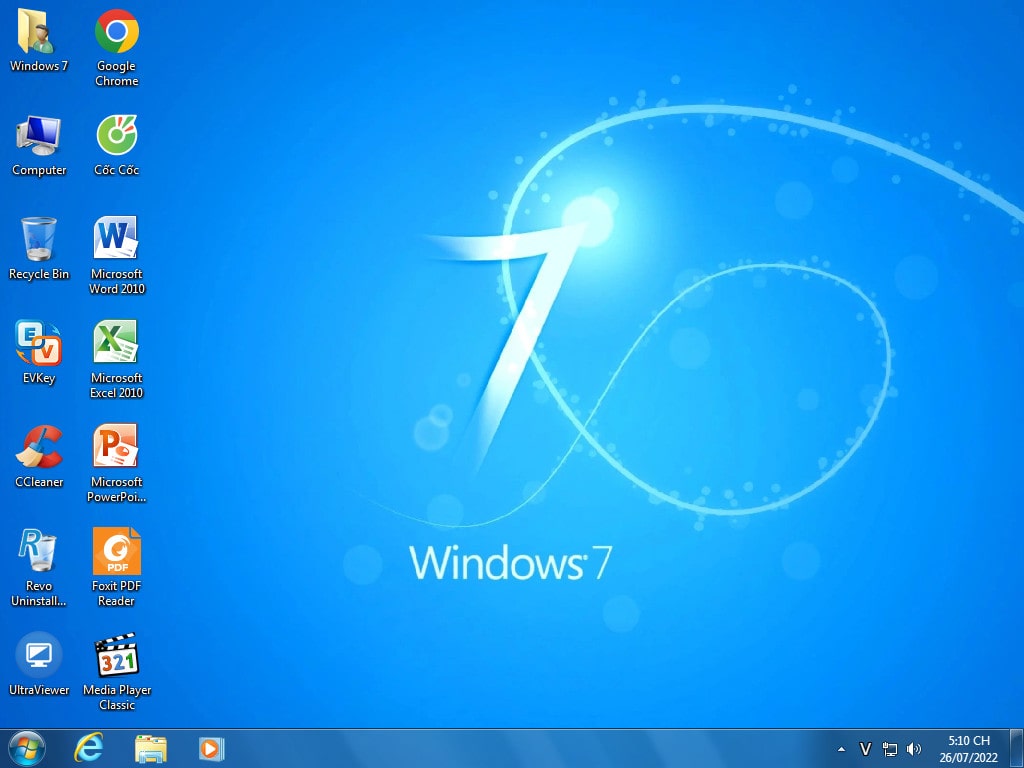Viewport: 1024px width, 768px height.
Task: Open the volume slider from the tray
Action: (x=914, y=748)
